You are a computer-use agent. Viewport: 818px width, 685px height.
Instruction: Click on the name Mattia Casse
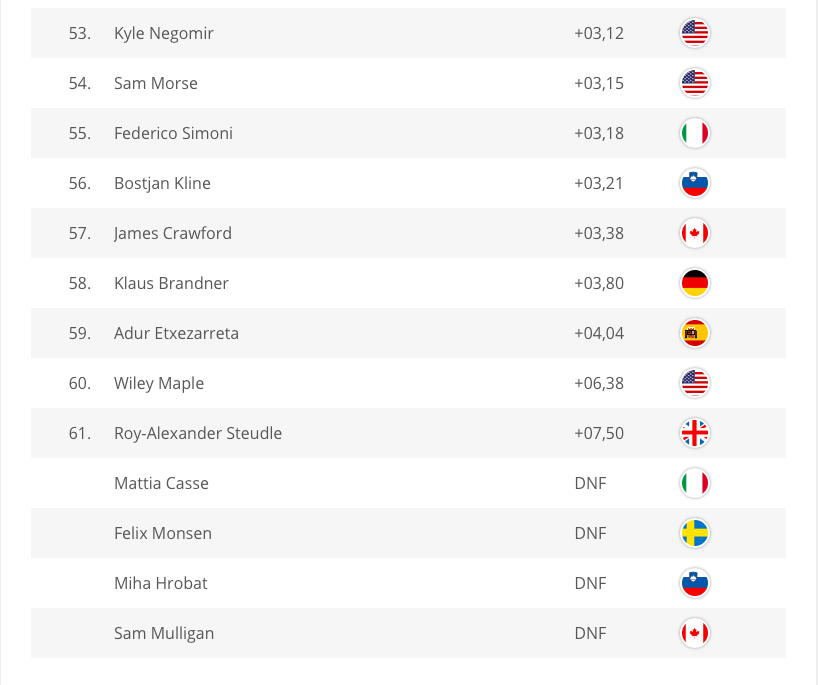(161, 483)
